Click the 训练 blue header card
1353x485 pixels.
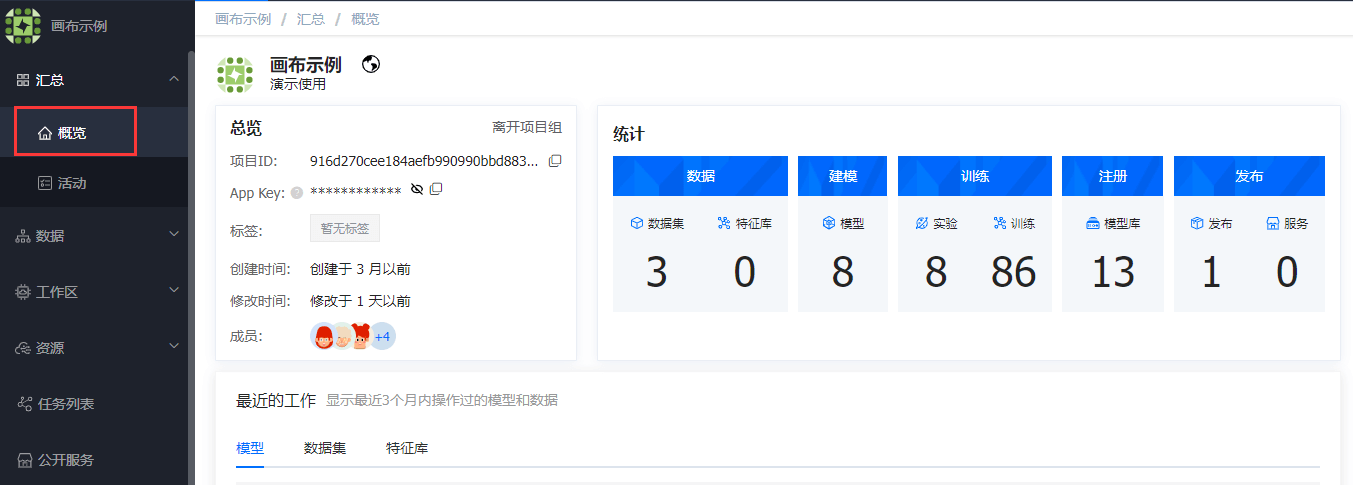click(975, 175)
